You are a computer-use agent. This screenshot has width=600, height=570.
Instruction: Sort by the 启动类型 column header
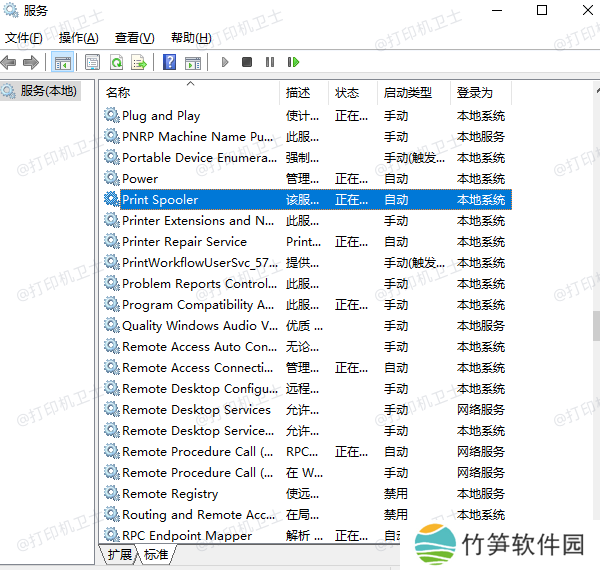click(407, 92)
